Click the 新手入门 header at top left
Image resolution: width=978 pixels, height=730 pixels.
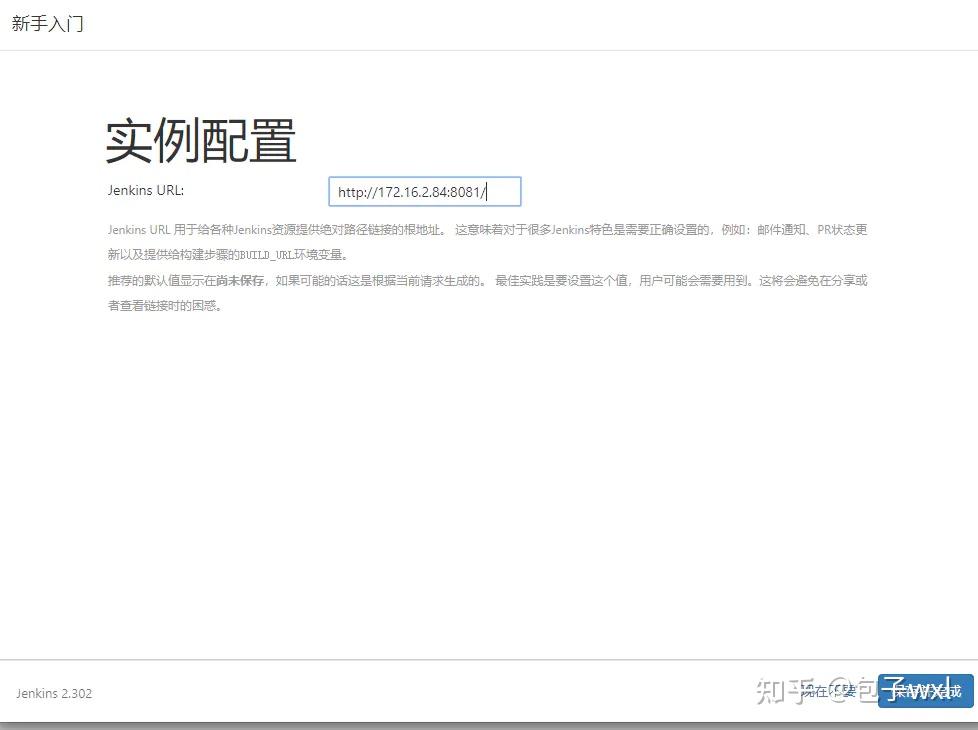[x=47, y=23]
